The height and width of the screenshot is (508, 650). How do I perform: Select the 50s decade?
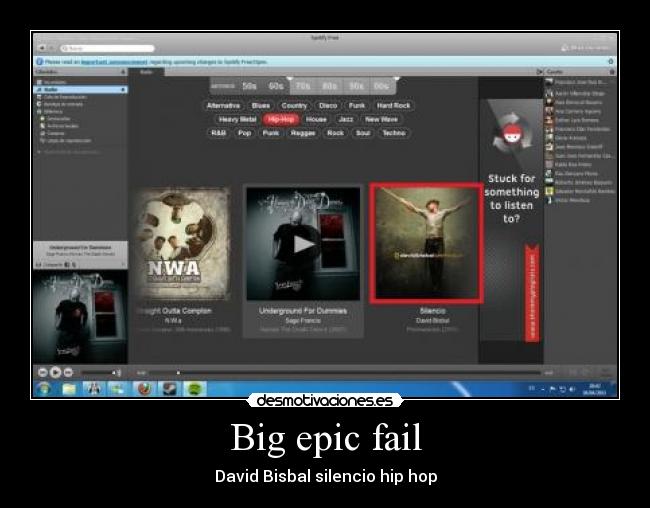click(x=249, y=86)
